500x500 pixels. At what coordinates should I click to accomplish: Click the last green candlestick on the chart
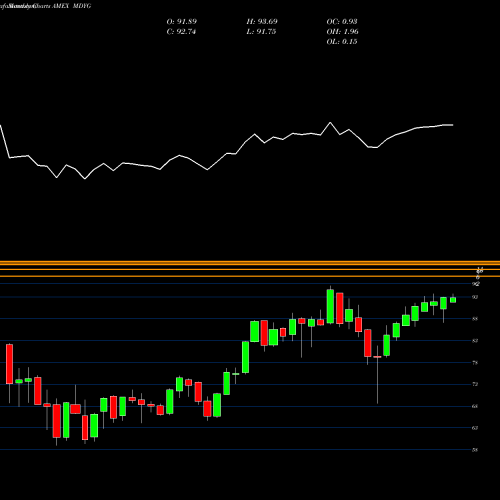click(453, 300)
